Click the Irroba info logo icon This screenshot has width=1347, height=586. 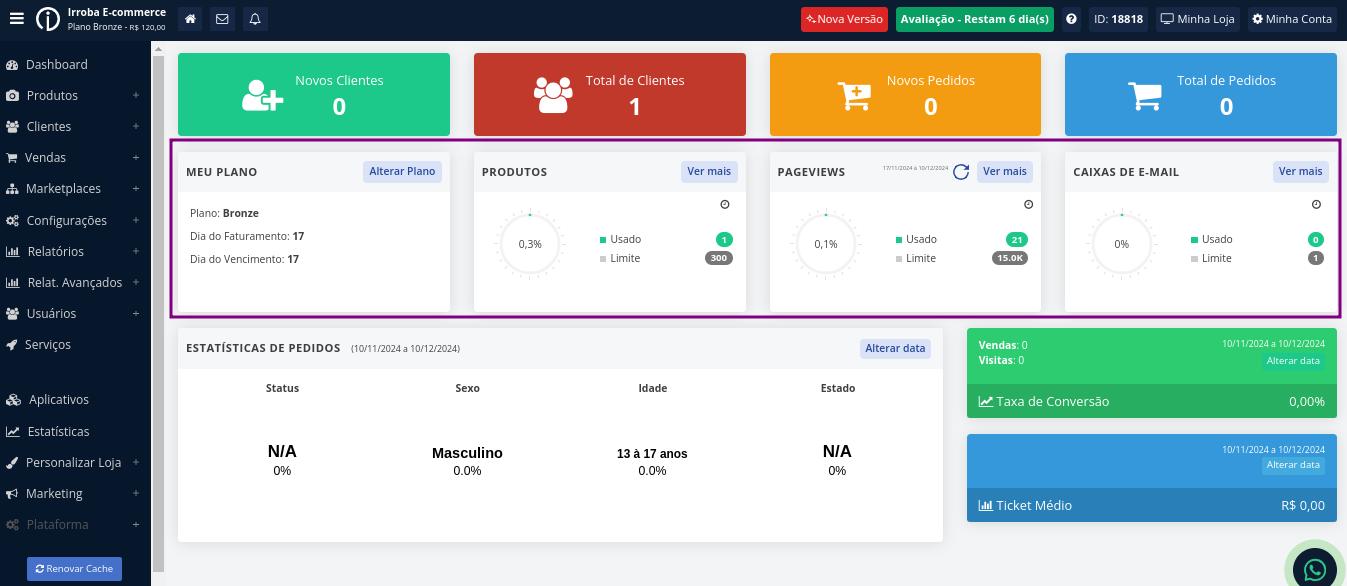(48, 19)
